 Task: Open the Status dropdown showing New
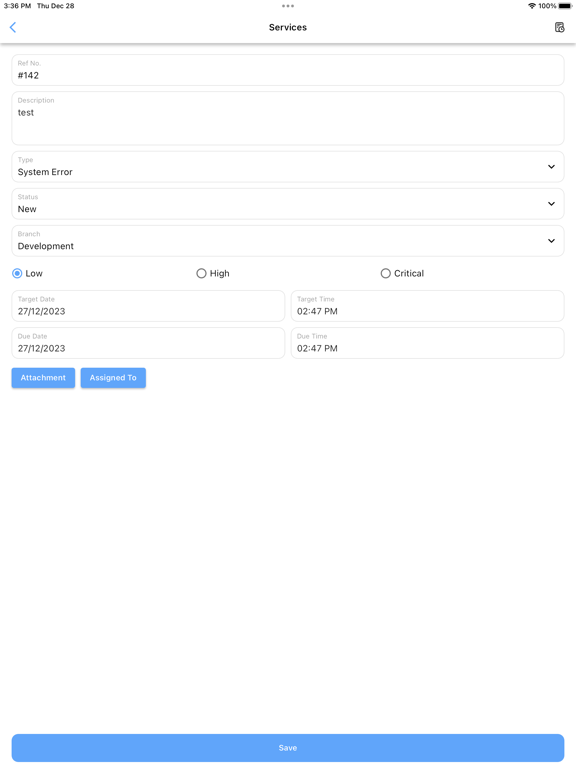pos(288,204)
